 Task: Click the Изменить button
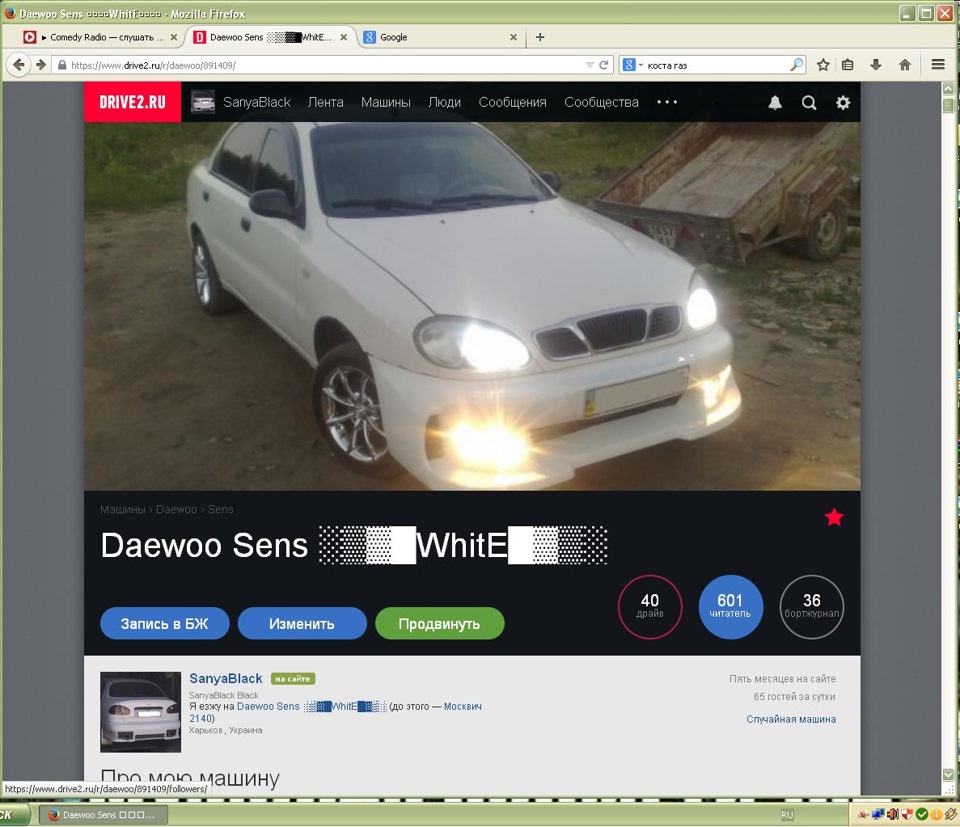tap(302, 623)
